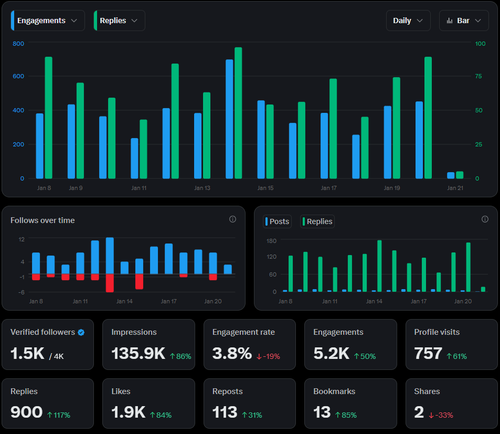
Task: Click the Jan 15 label on main chart axis
Action: pyautogui.click(x=265, y=188)
